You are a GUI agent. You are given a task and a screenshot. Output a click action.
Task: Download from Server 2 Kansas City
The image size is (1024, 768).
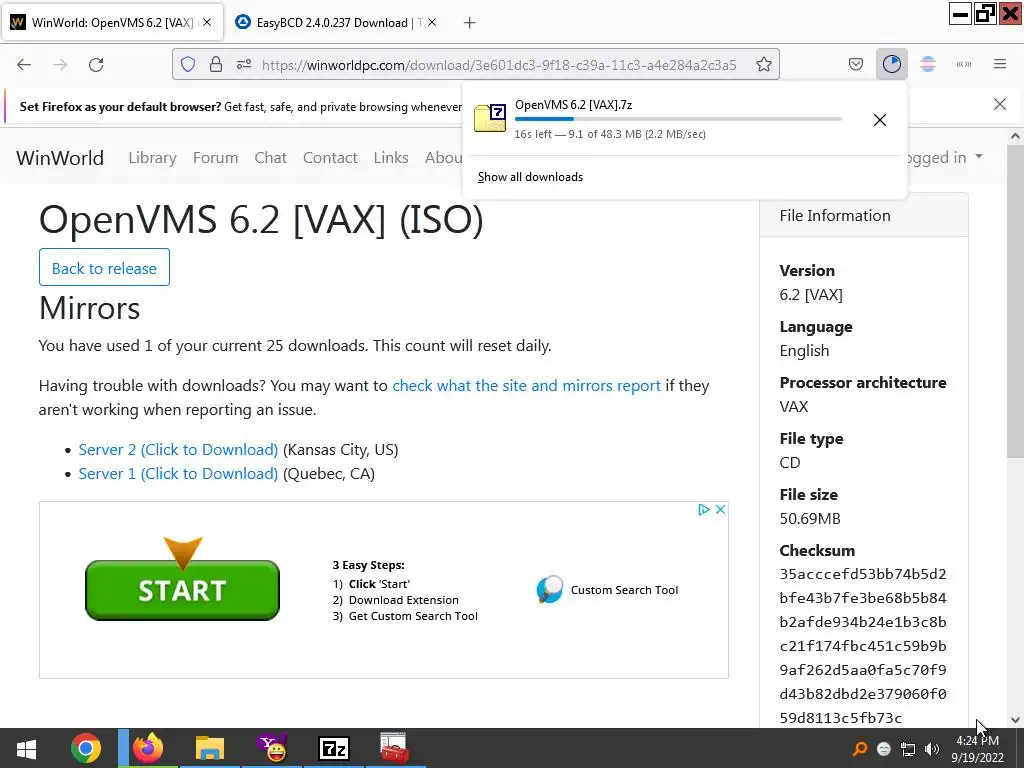pos(178,450)
